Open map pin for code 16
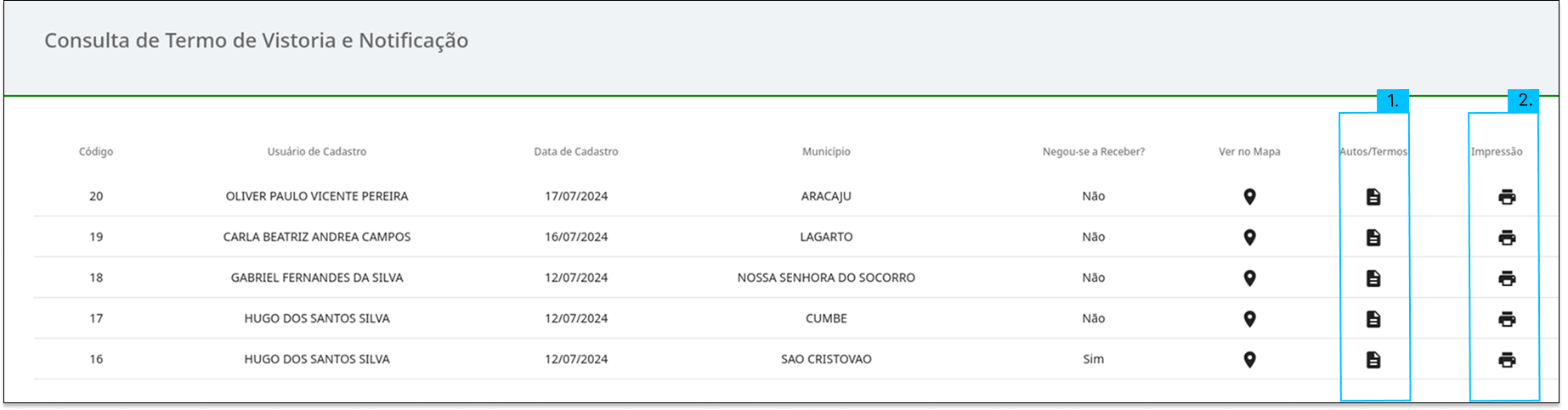This screenshot has width=1568, height=410. coord(1249,360)
